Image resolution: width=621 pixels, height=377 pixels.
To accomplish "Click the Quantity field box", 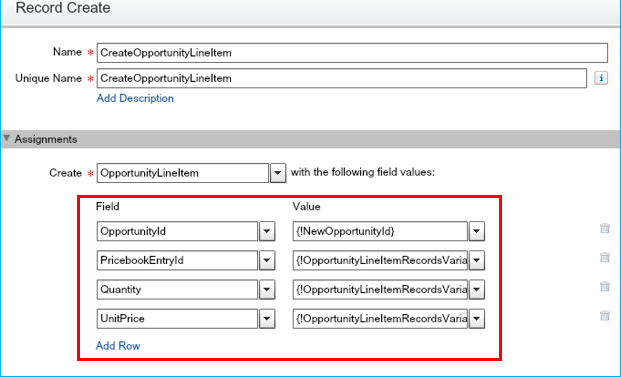I will 177,289.
